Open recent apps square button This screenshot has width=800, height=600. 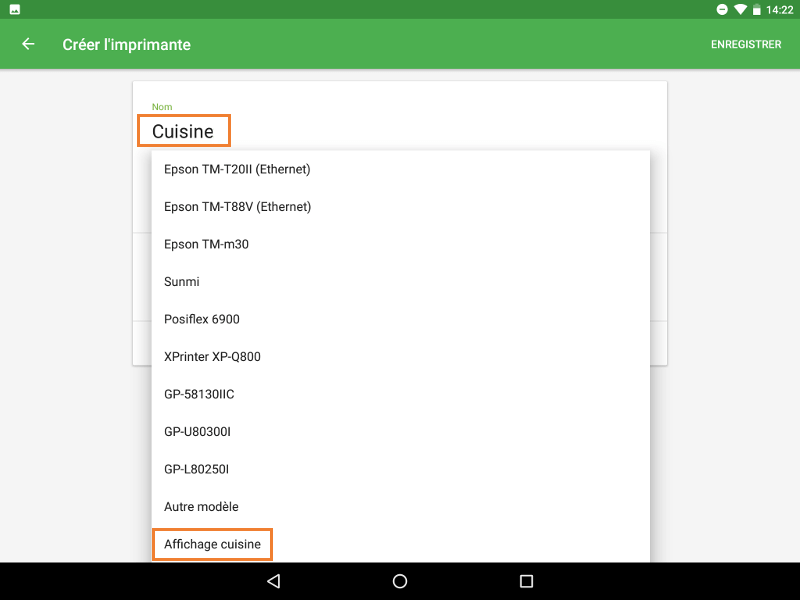click(527, 581)
